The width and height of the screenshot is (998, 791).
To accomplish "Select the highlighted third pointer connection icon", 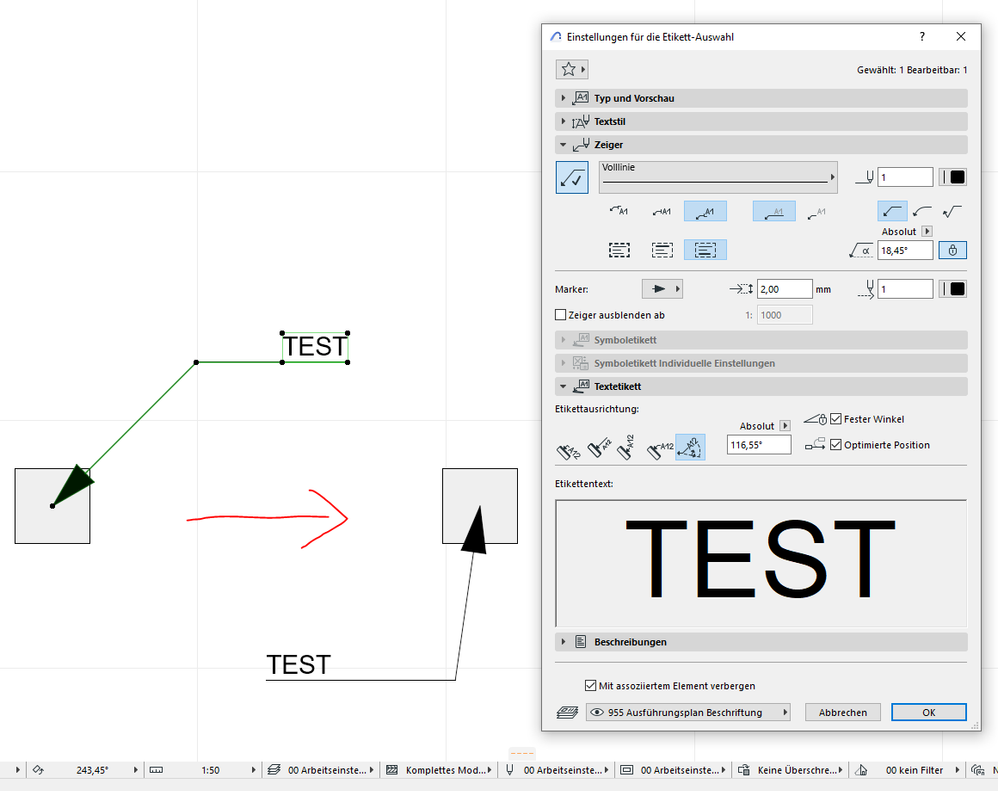I will tap(705, 211).
